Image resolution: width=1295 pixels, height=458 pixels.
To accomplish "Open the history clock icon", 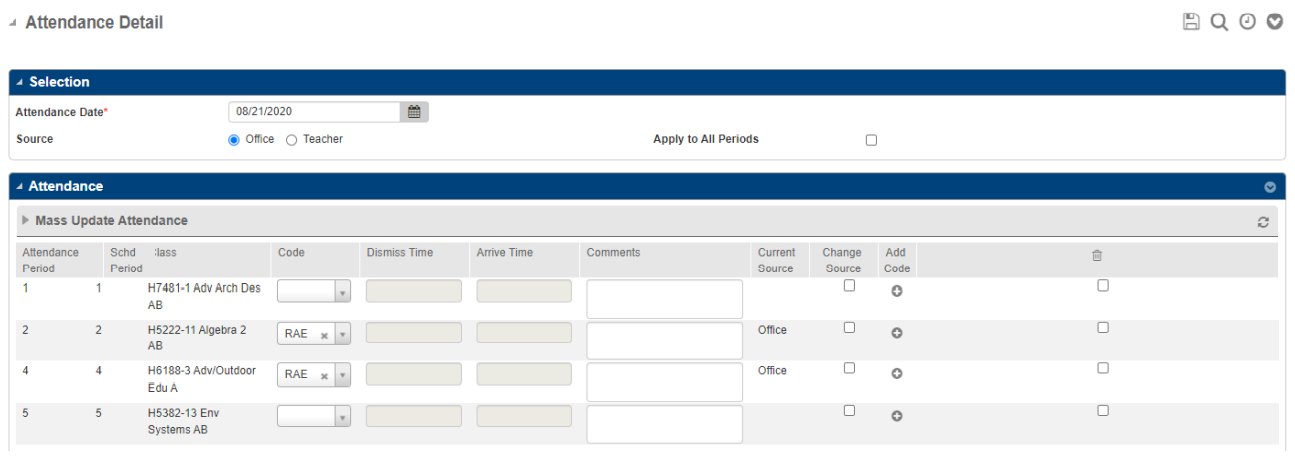I will (x=1247, y=22).
